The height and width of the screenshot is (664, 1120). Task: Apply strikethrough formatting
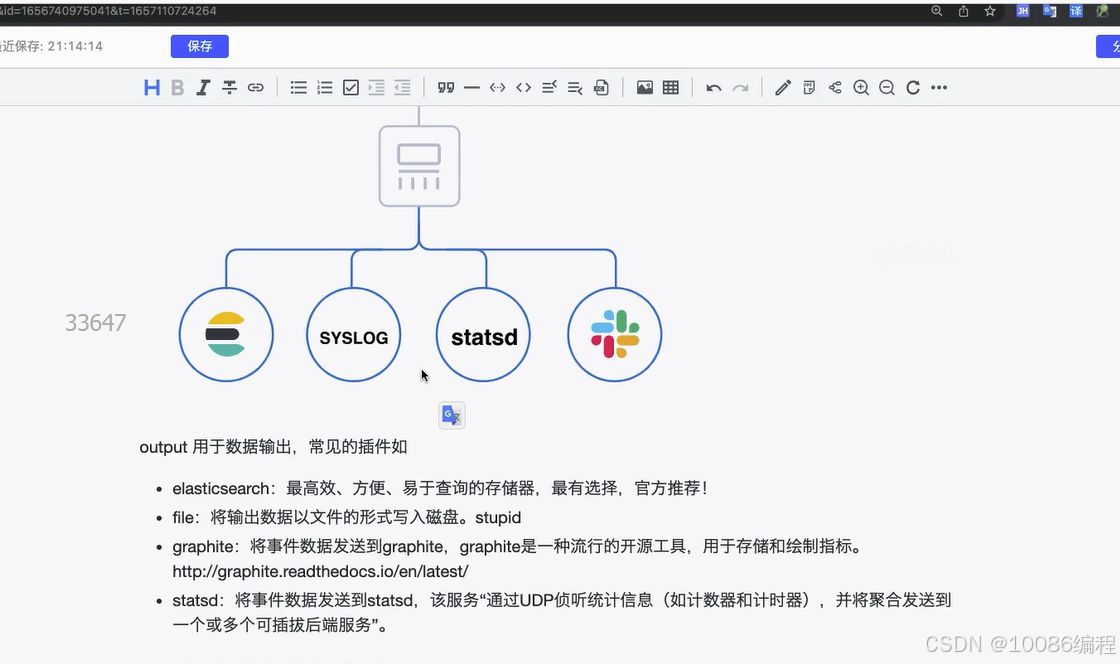(229, 88)
